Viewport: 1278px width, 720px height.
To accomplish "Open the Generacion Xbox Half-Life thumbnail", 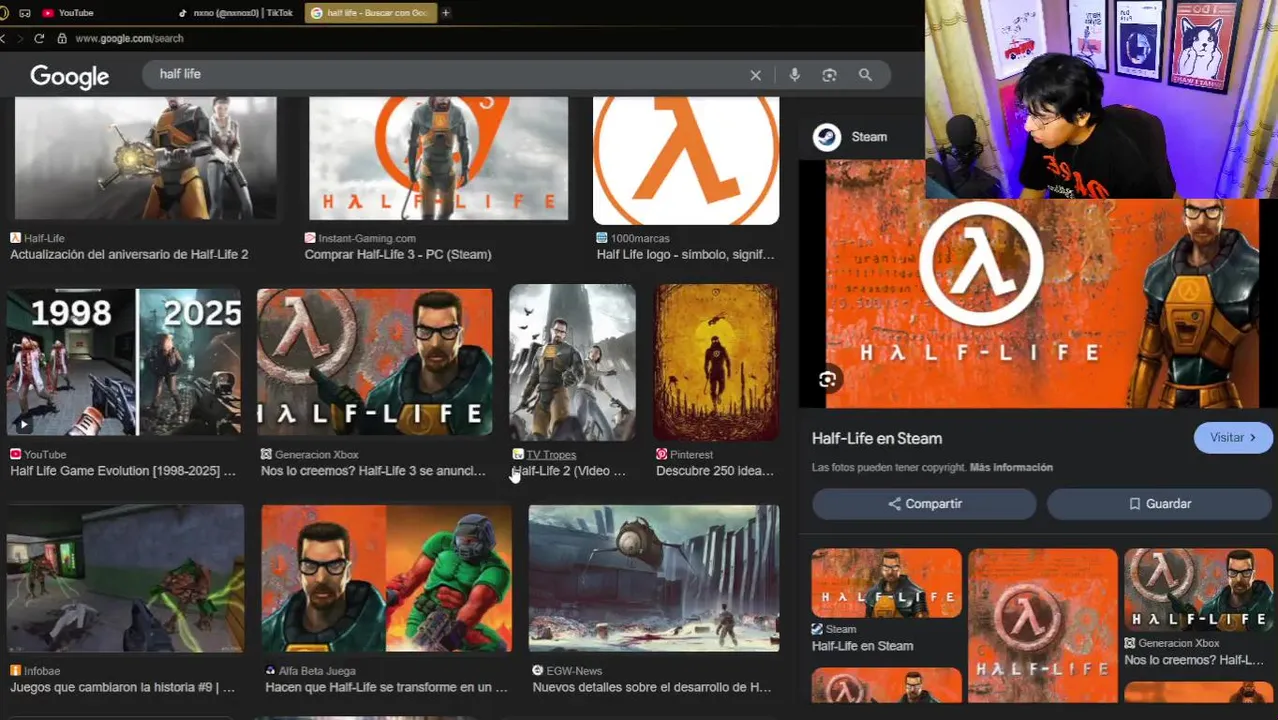I will 375,362.
